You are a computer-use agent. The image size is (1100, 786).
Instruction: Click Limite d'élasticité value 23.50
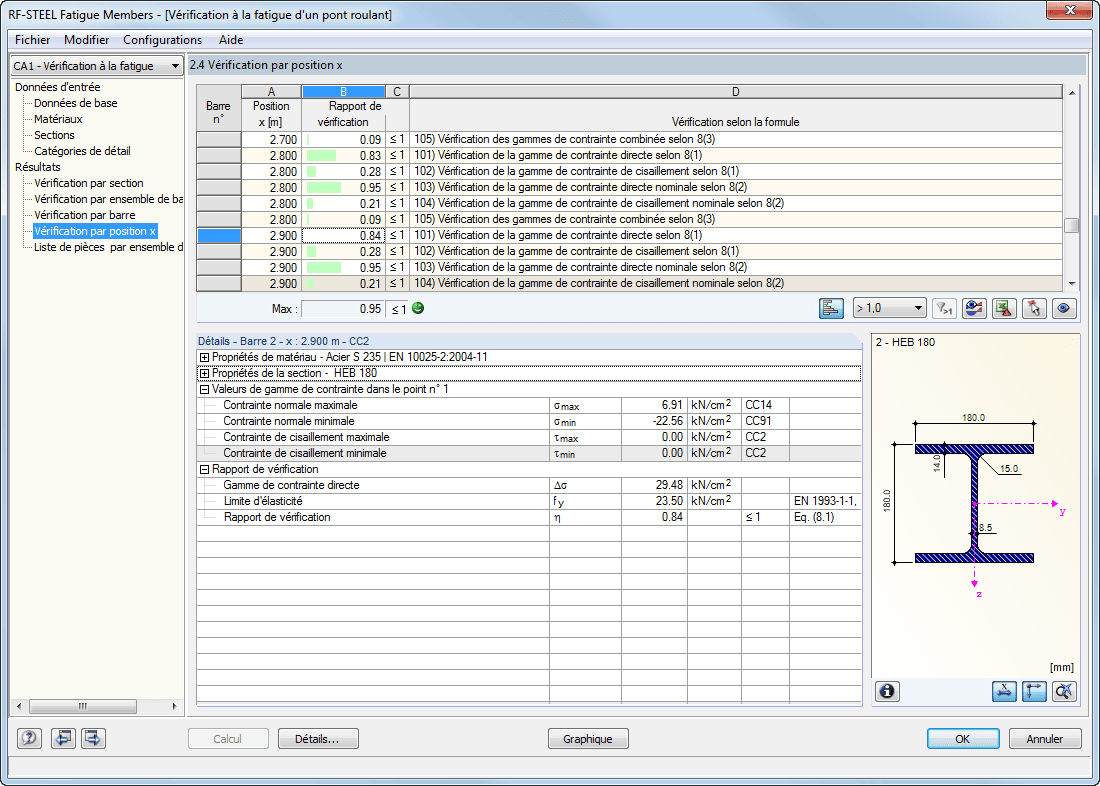[654, 501]
